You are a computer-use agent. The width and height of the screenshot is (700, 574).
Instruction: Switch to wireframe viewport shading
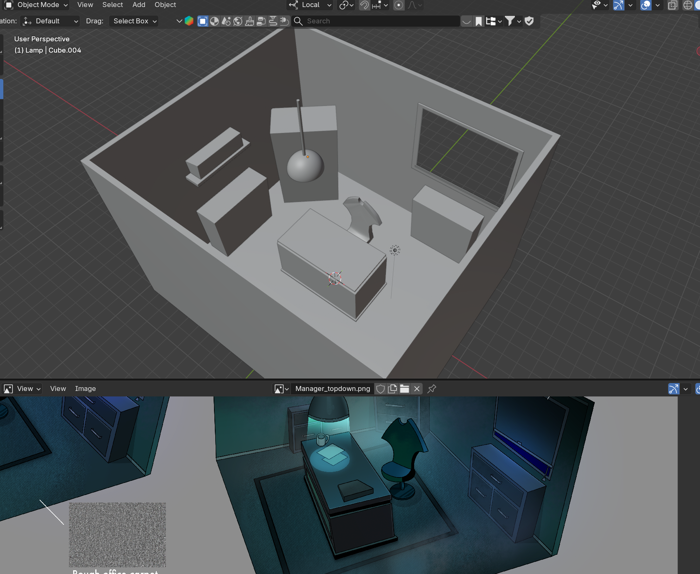[x=688, y=5]
